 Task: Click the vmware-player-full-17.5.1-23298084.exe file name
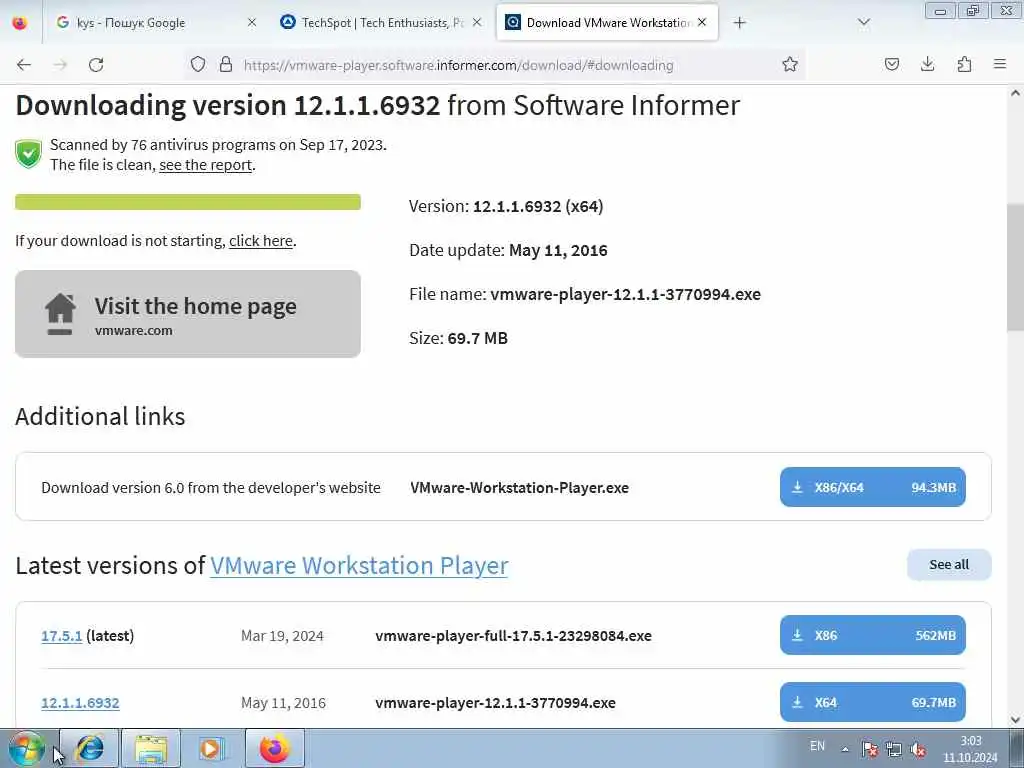click(513, 636)
